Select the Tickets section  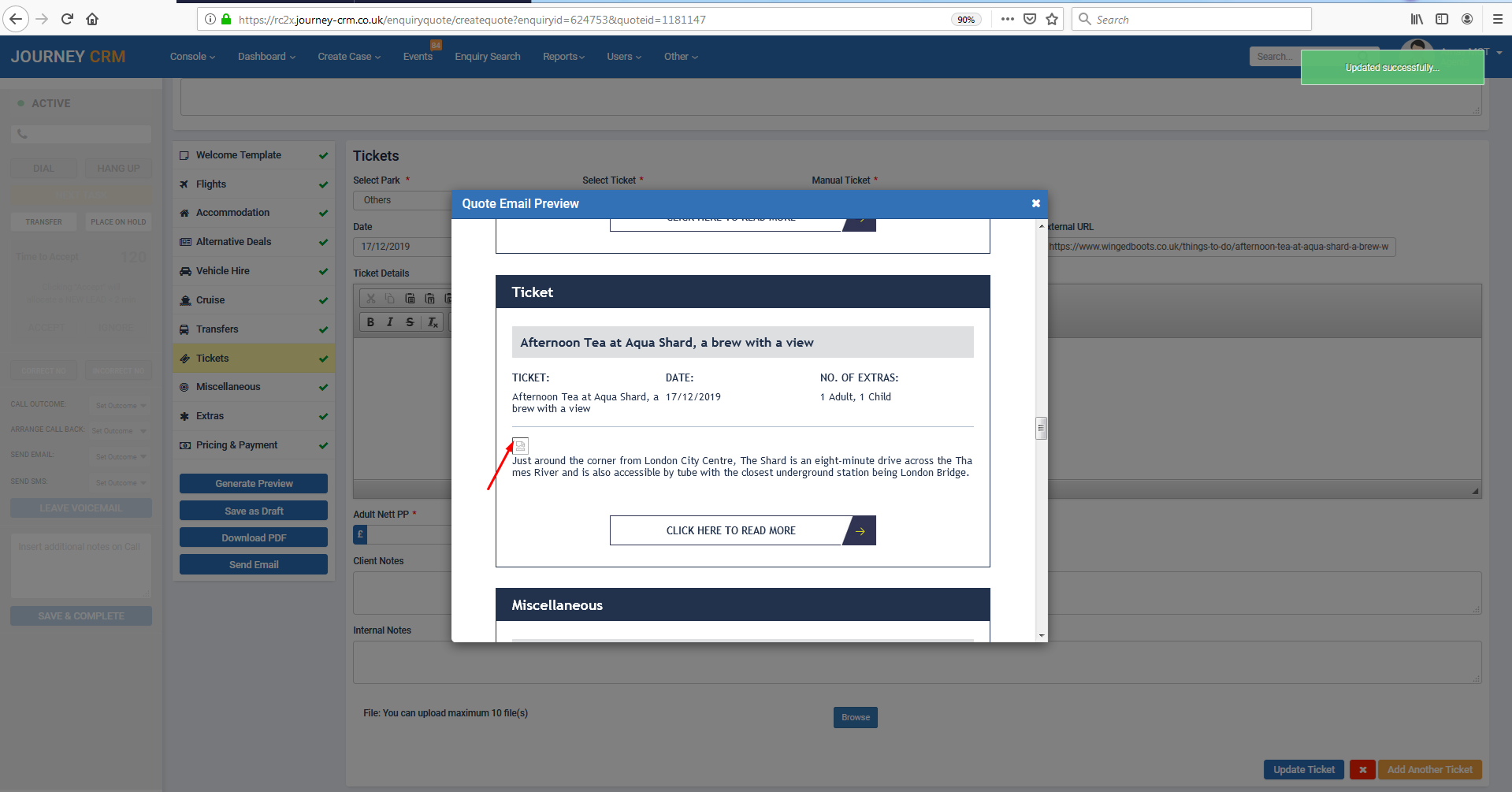coord(254,359)
